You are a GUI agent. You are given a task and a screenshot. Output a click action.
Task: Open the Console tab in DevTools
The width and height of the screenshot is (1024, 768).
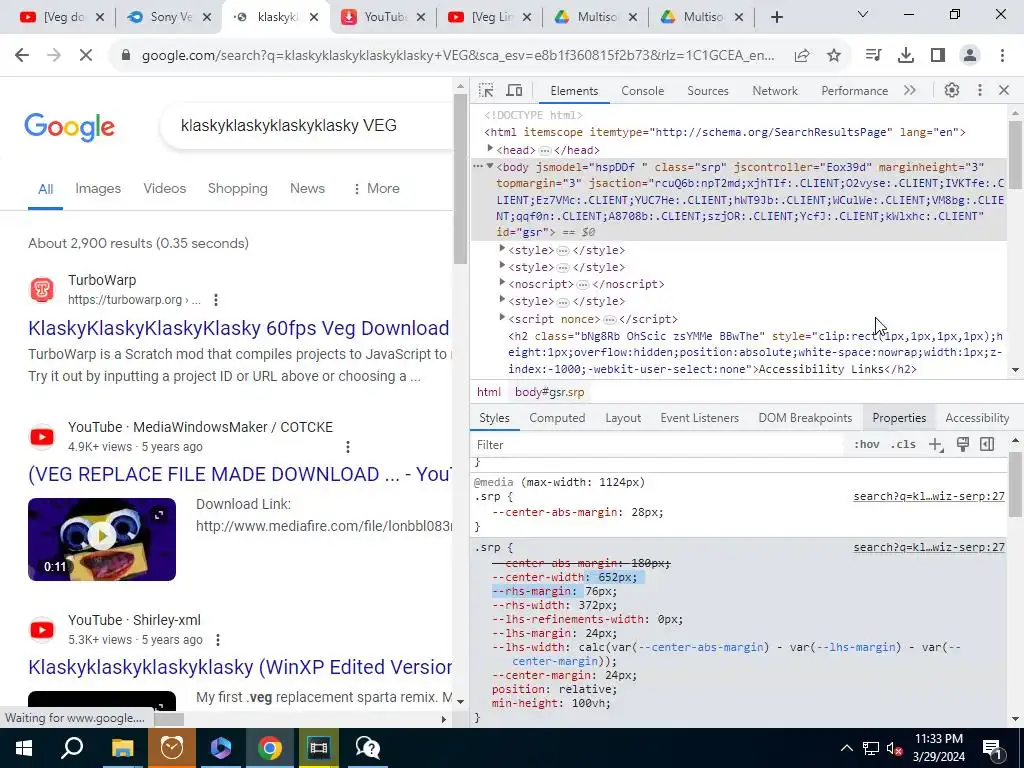643,91
